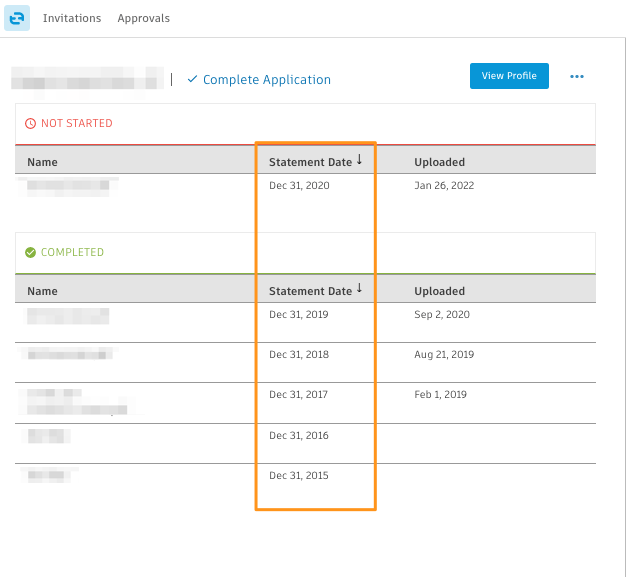
Task: Sort Not Started table by Statement Date arrow
Action: point(359,159)
